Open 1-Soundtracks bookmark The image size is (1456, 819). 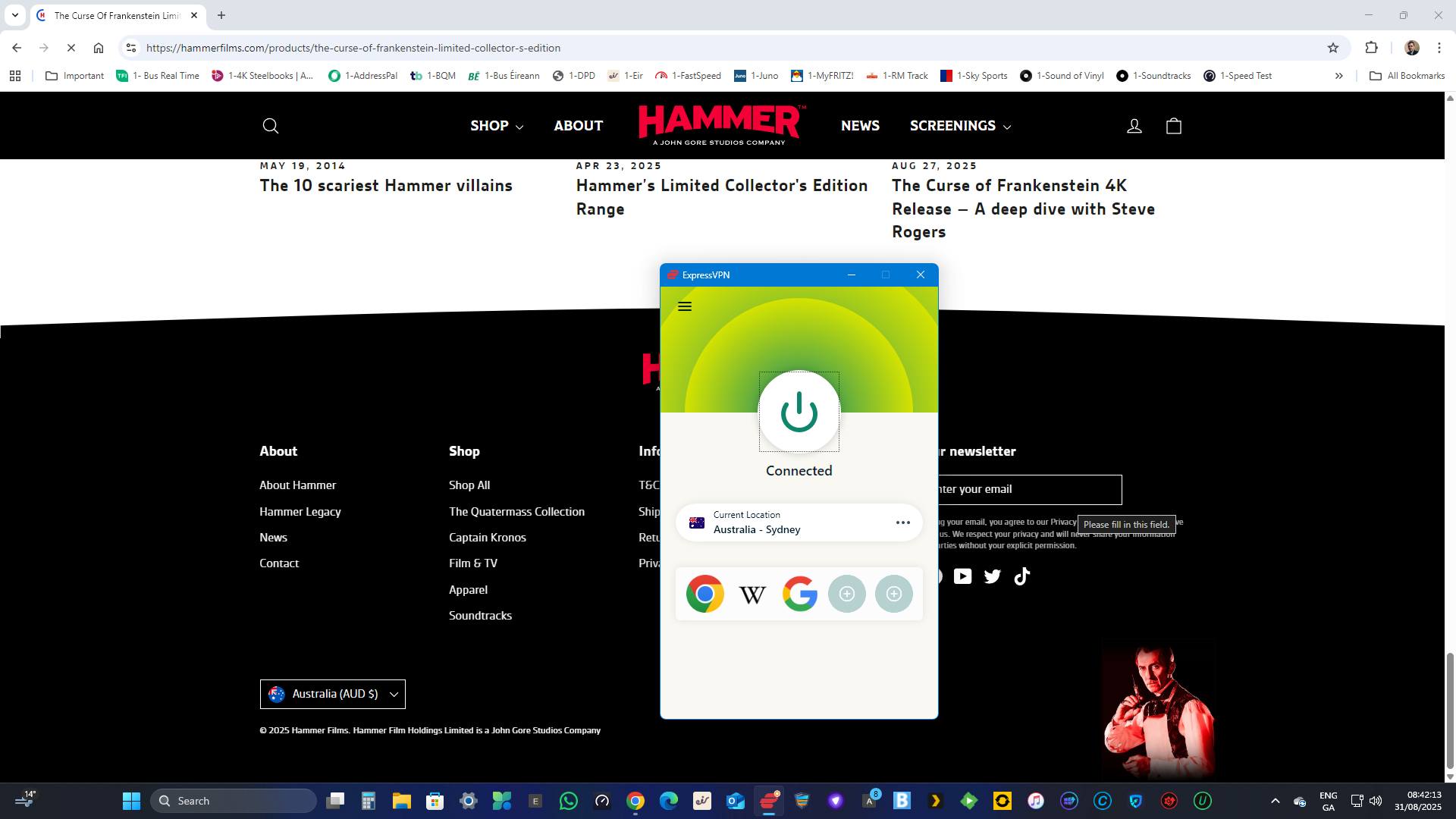pos(1153,76)
